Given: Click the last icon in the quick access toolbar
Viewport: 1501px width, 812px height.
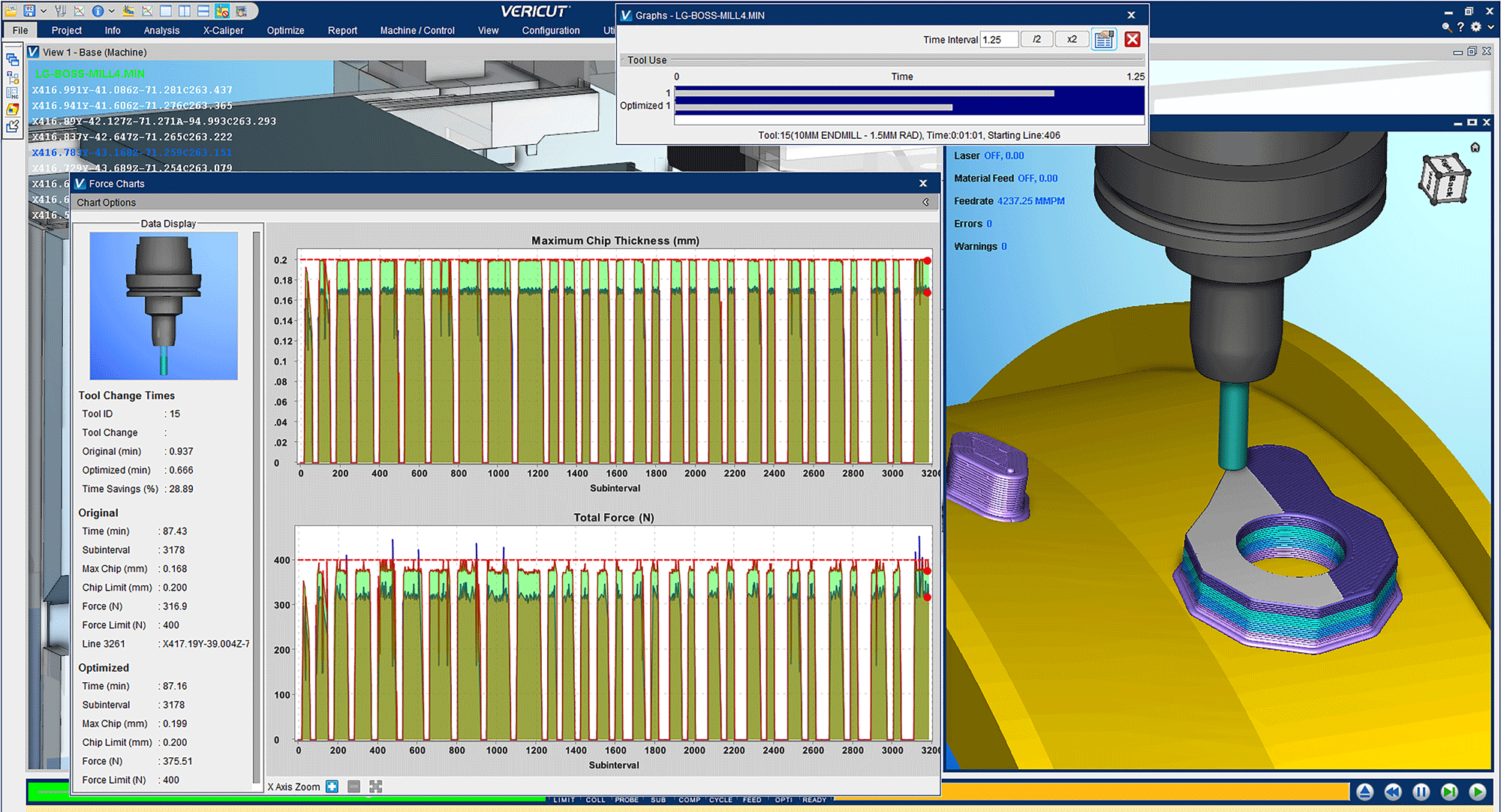Looking at the screenshot, I should 241,11.
